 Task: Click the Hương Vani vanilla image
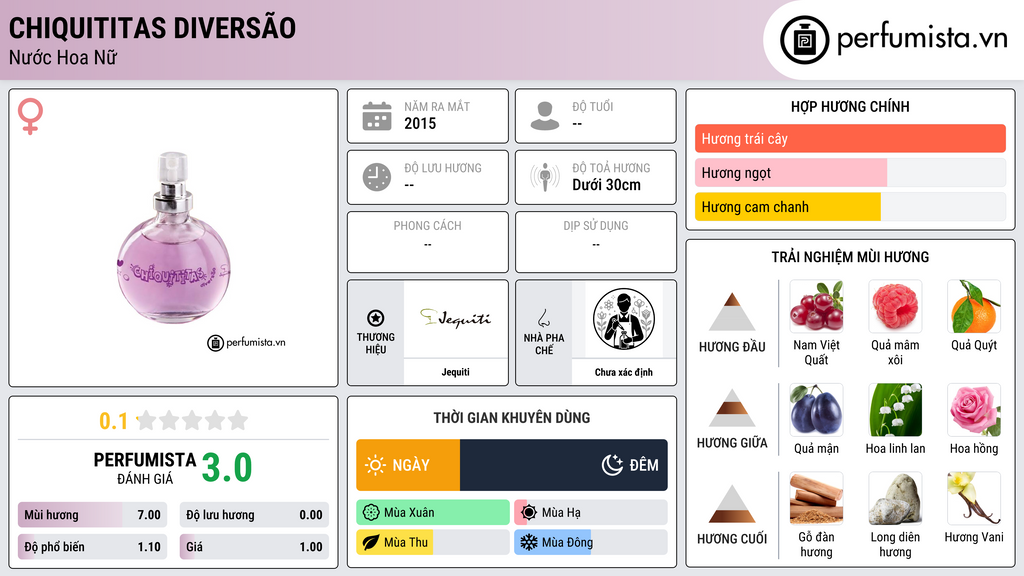pos(974,498)
